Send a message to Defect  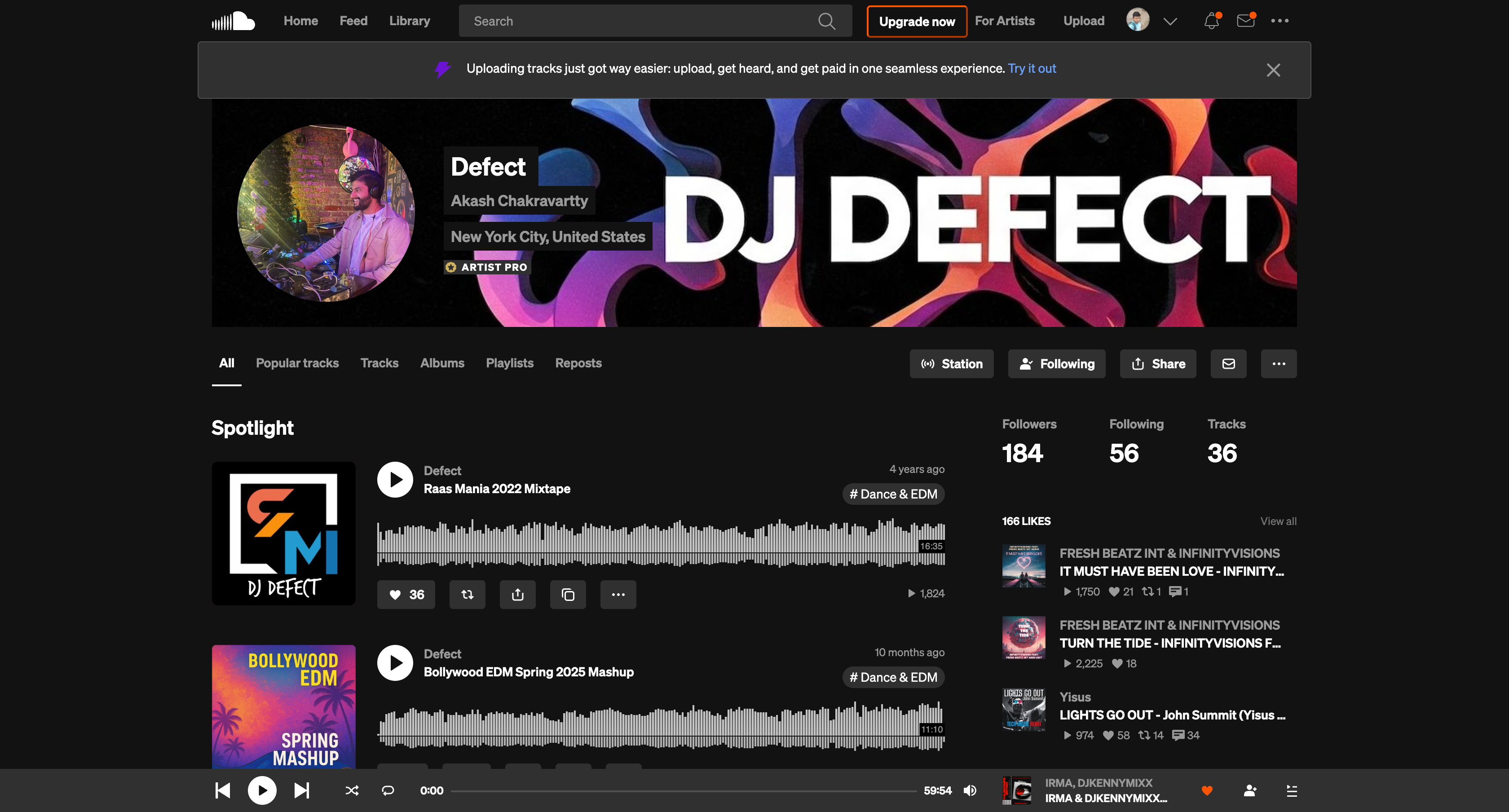click(1228, 364)
